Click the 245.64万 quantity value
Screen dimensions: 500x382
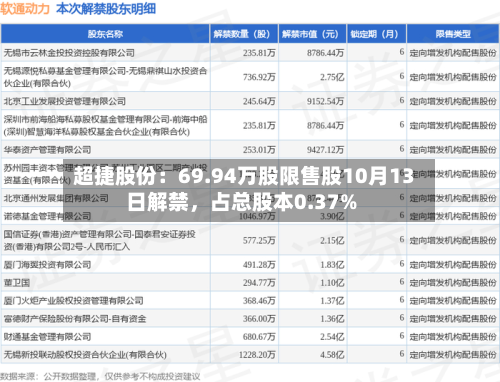[x=259, y=101]
